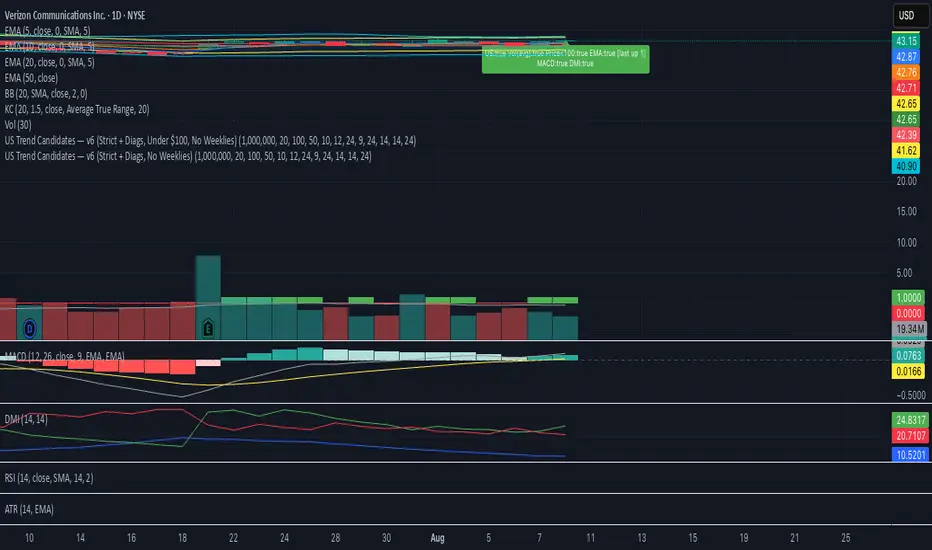Click the 19.34M volume label

coord(910,329)
